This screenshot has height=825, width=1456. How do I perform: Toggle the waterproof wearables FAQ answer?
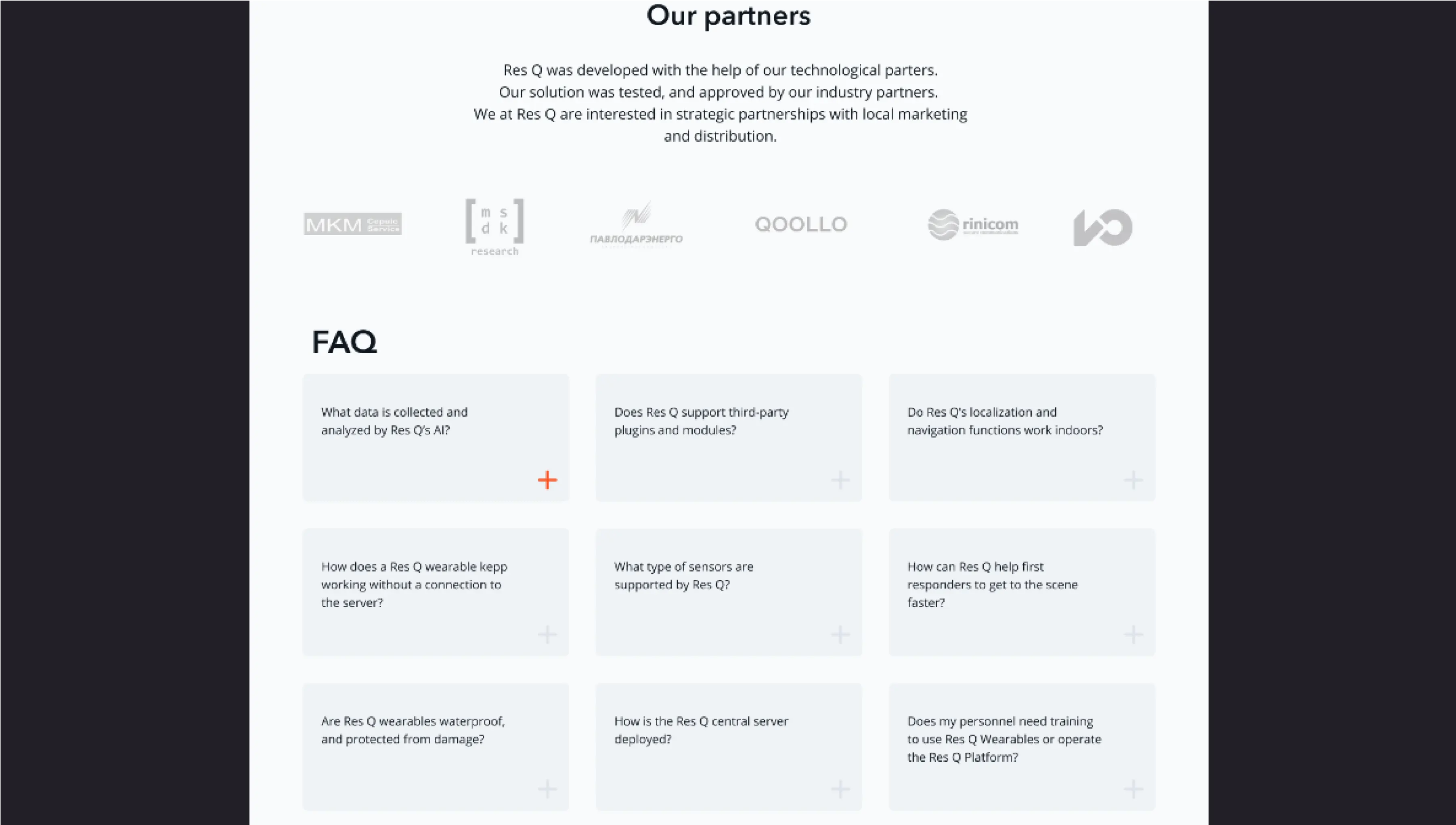pyautogui.click(x=547, y=789)
